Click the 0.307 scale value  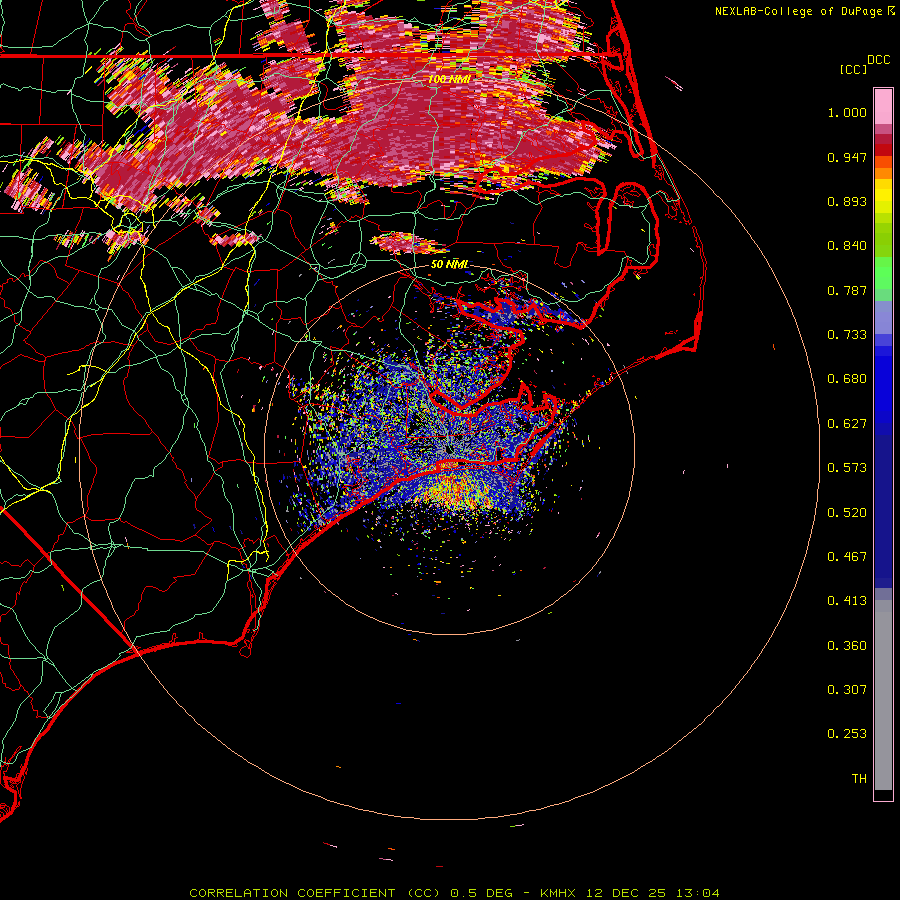click(847, 690)
